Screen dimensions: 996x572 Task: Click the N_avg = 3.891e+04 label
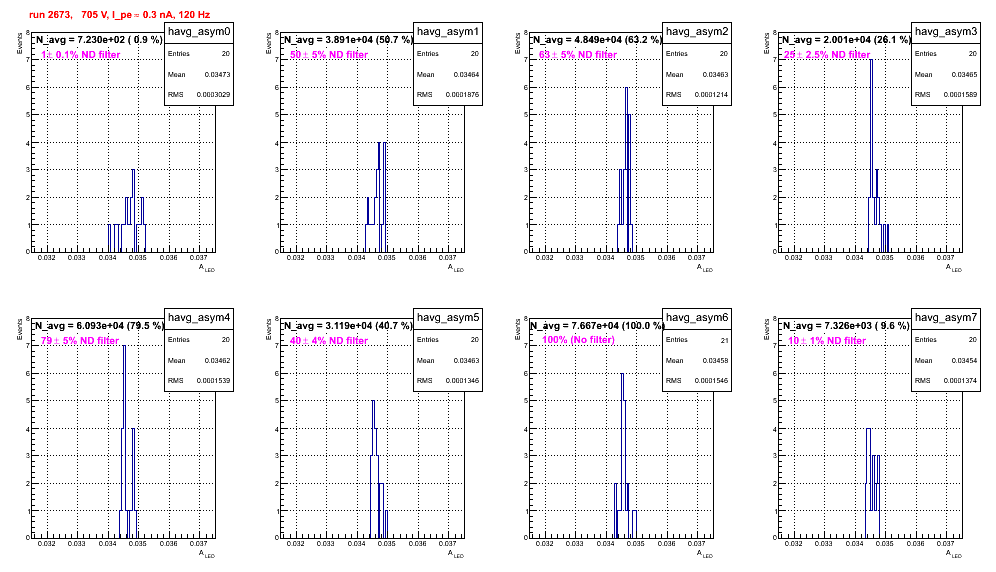point(348,39)
